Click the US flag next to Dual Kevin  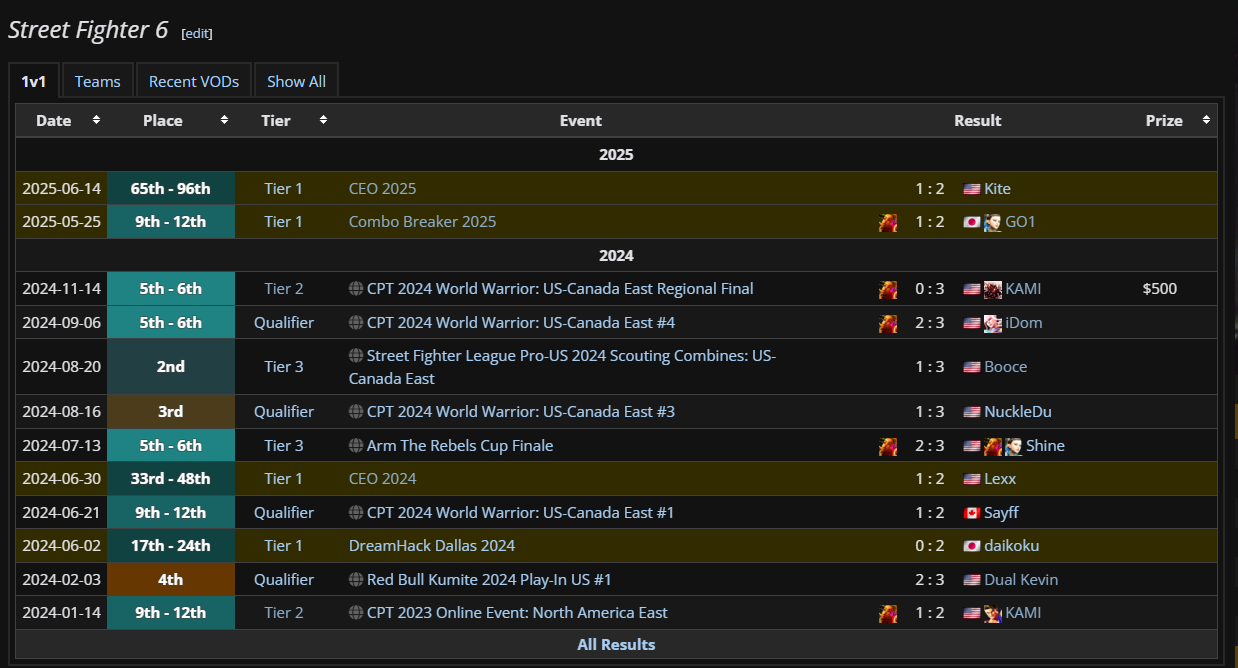tap(971, 580)
